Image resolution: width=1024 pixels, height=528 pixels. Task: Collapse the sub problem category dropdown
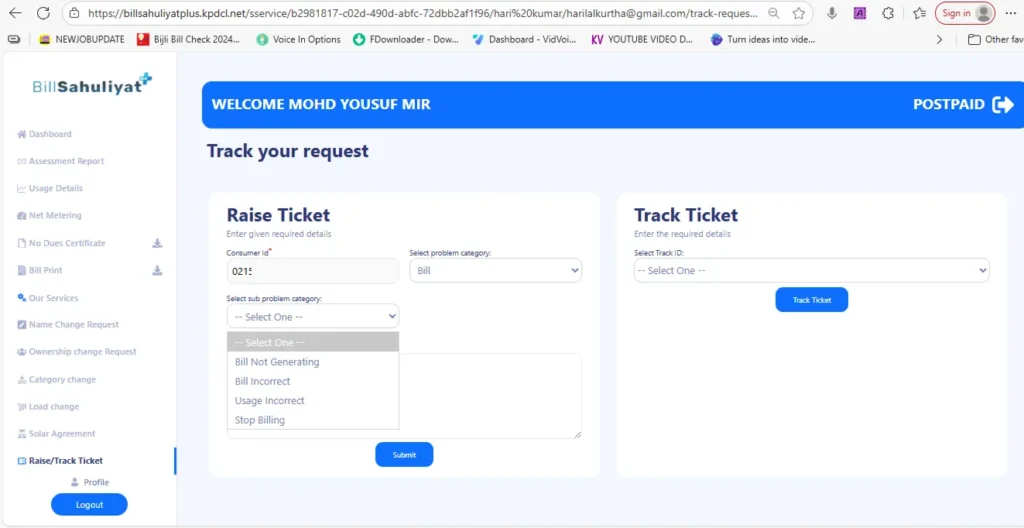click(x=312, y=317)
